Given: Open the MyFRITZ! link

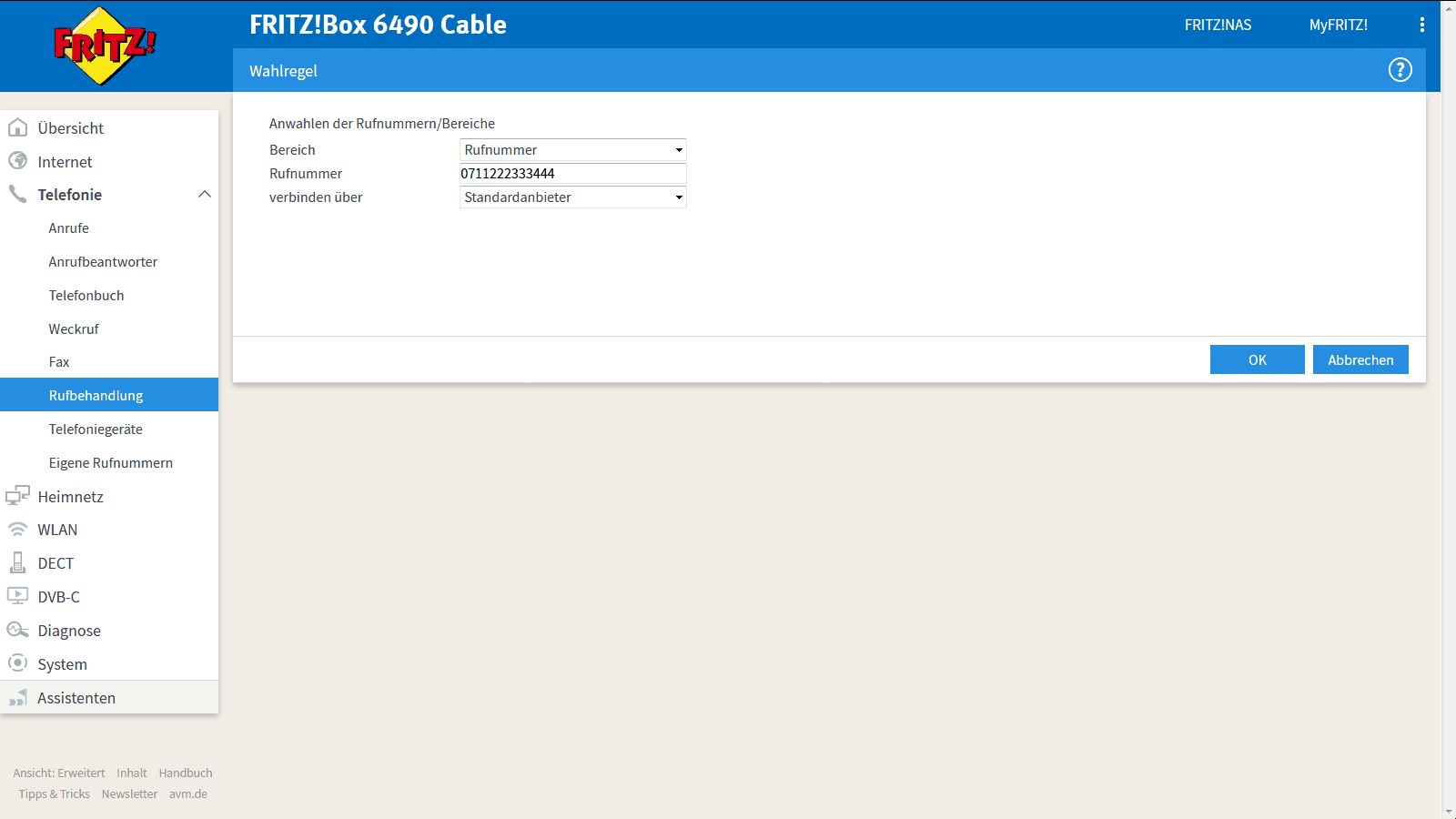Looking at the screenshot, I should point(1339,25).
